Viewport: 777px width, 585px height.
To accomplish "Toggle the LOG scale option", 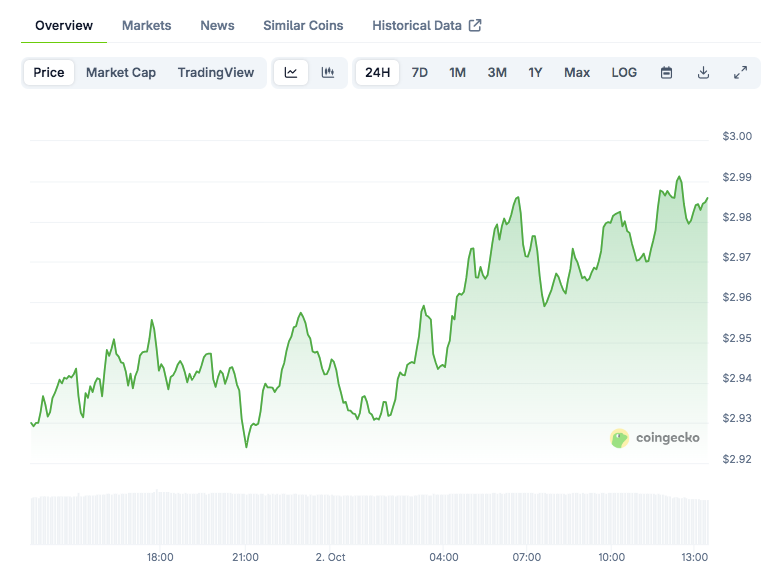I will click(x=624, y=72).
